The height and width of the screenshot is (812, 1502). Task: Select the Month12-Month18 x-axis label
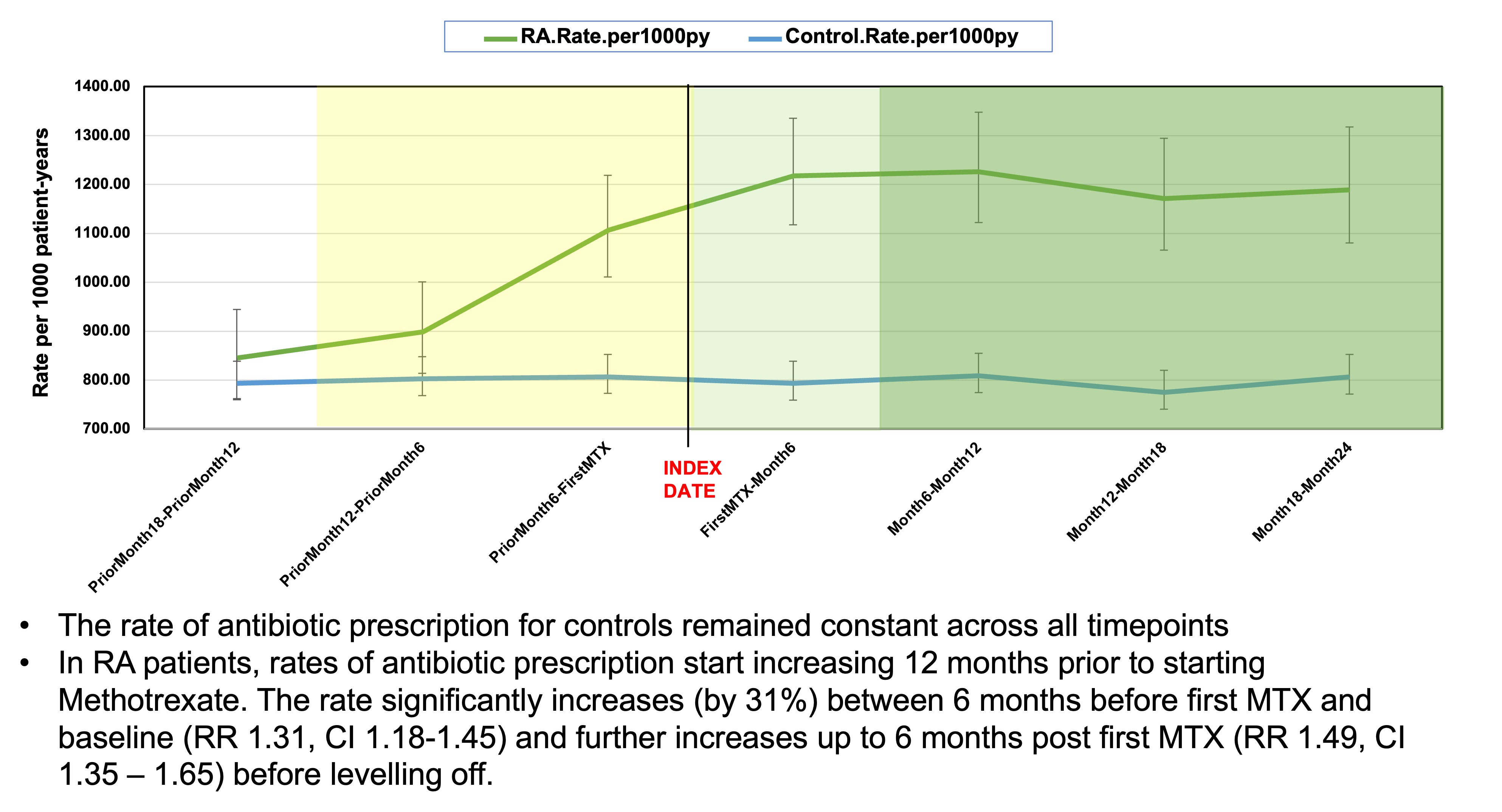coord(1117,492)
